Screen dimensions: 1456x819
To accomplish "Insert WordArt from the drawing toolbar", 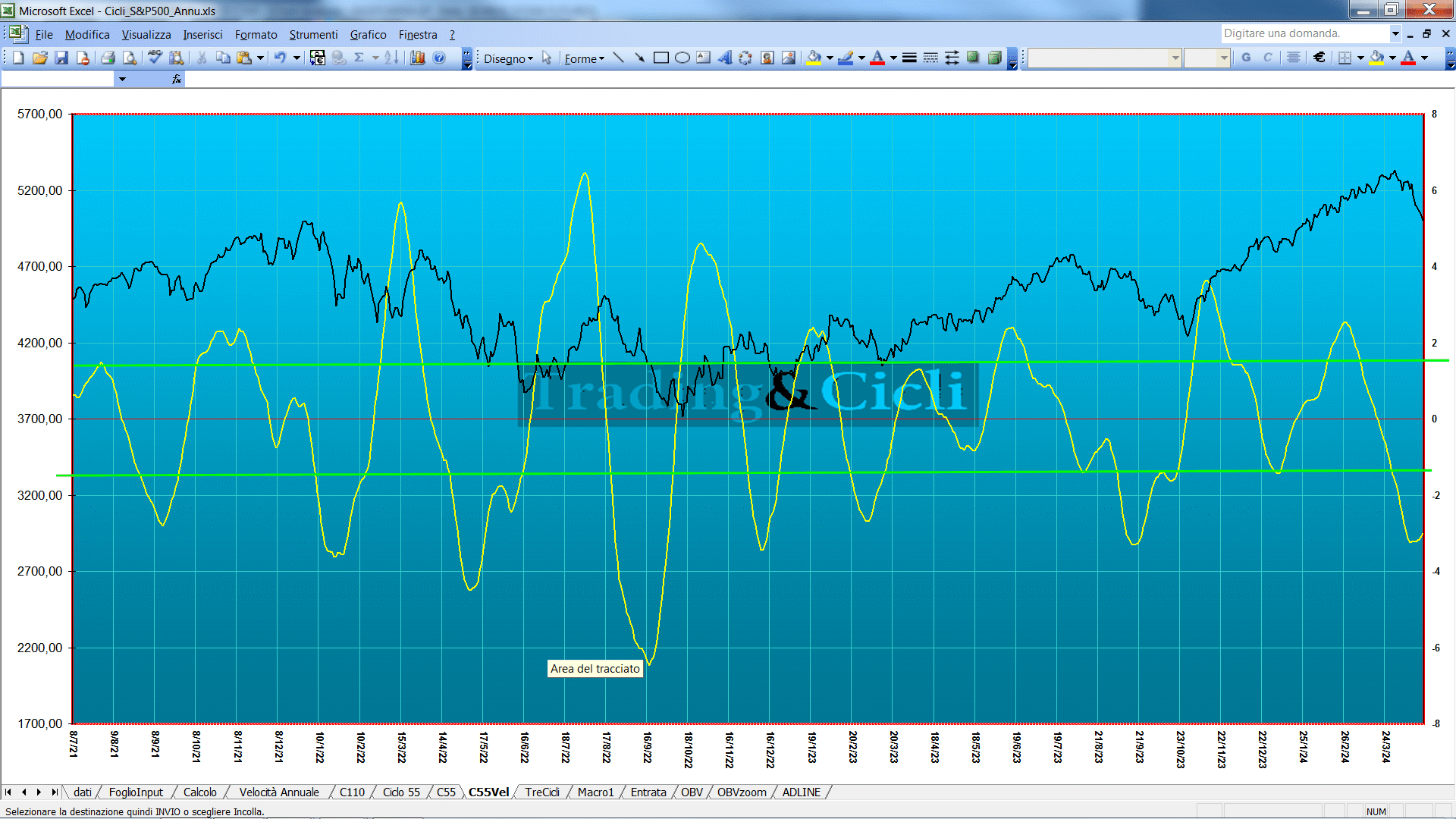I will 725,58.
